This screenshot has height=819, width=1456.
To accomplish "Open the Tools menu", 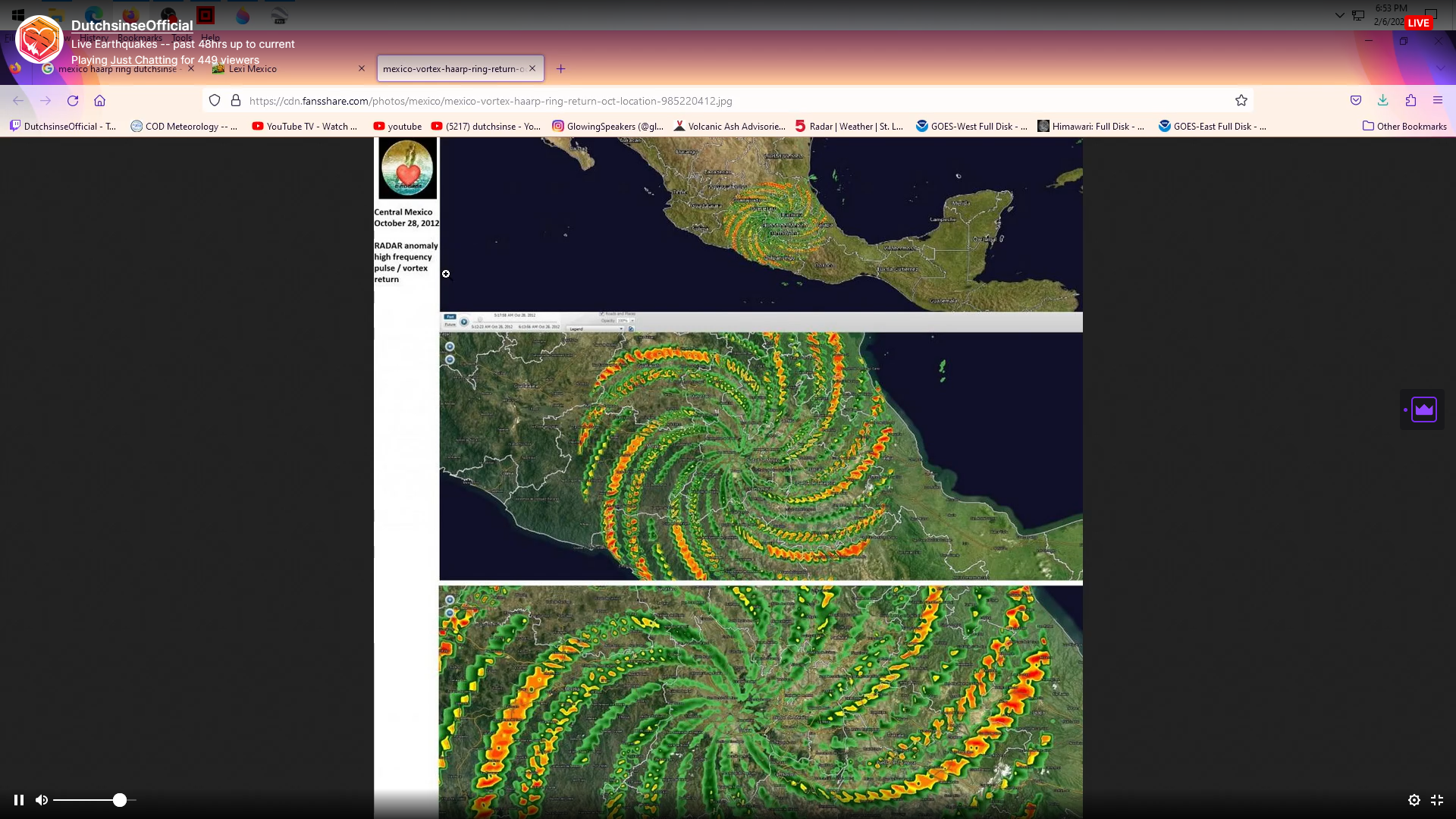I will (182, 38).
